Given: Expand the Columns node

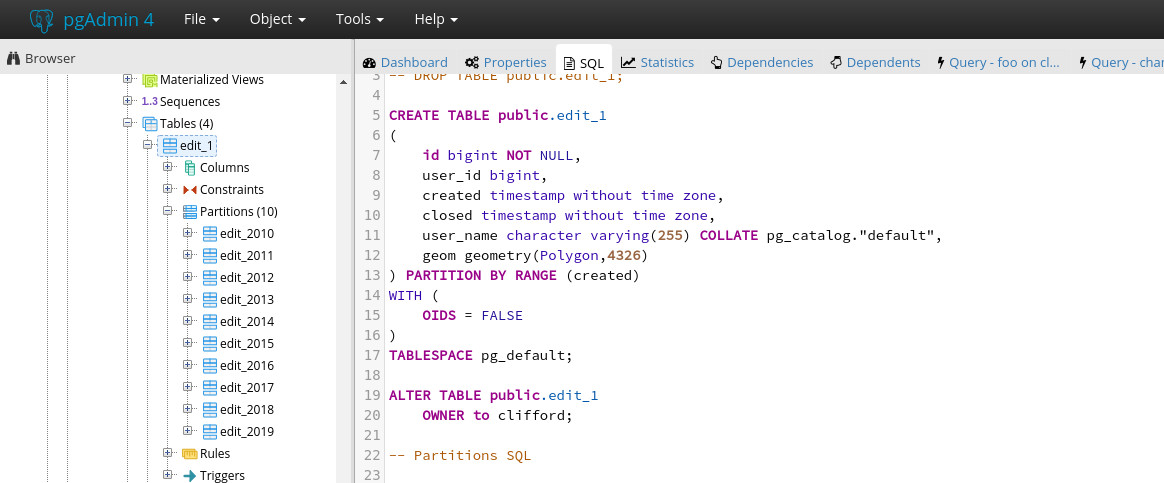Looking at the screenshot, I should click(168, 167).
